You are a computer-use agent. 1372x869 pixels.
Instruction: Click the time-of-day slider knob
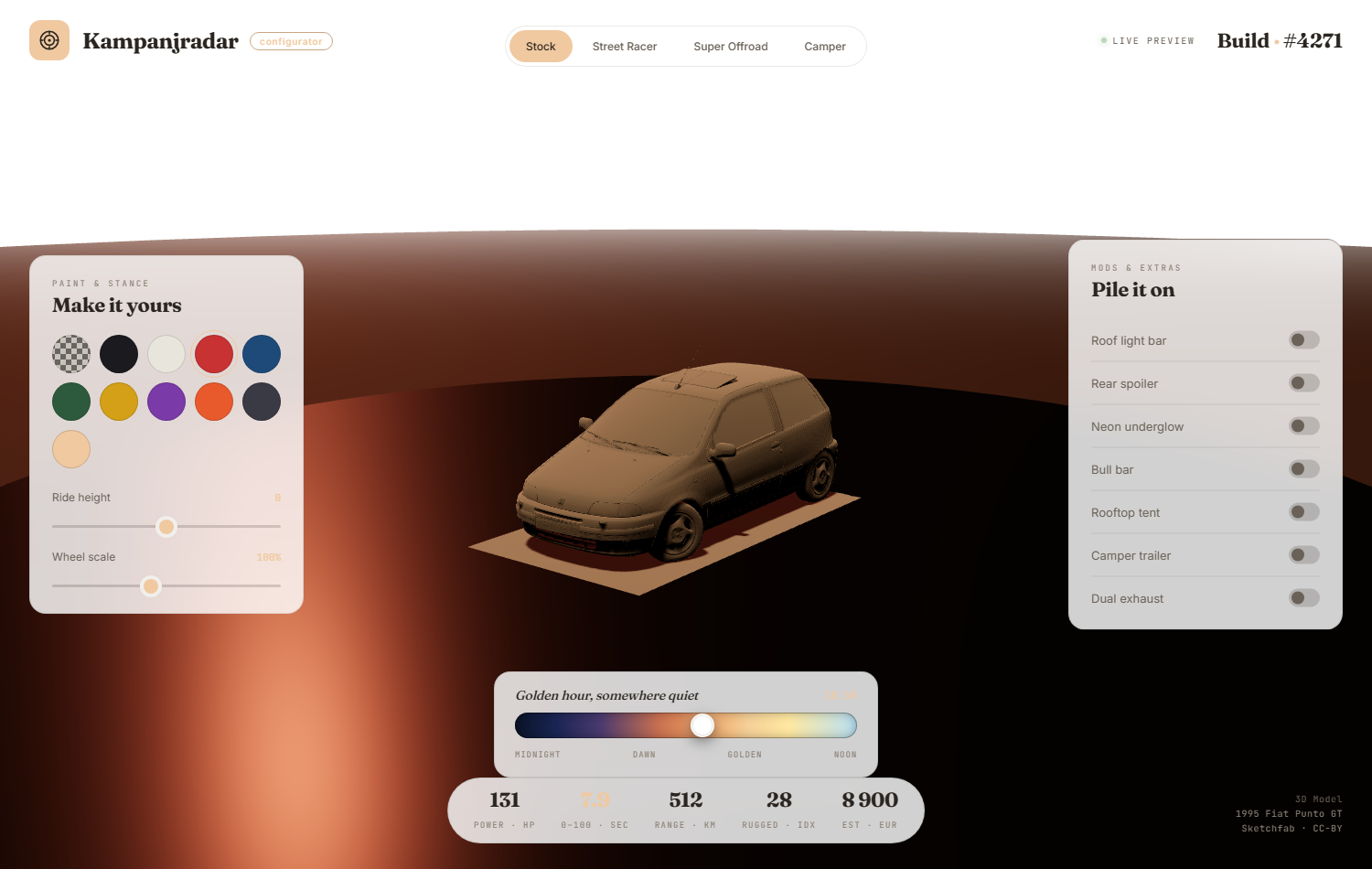tap(702, 725)
